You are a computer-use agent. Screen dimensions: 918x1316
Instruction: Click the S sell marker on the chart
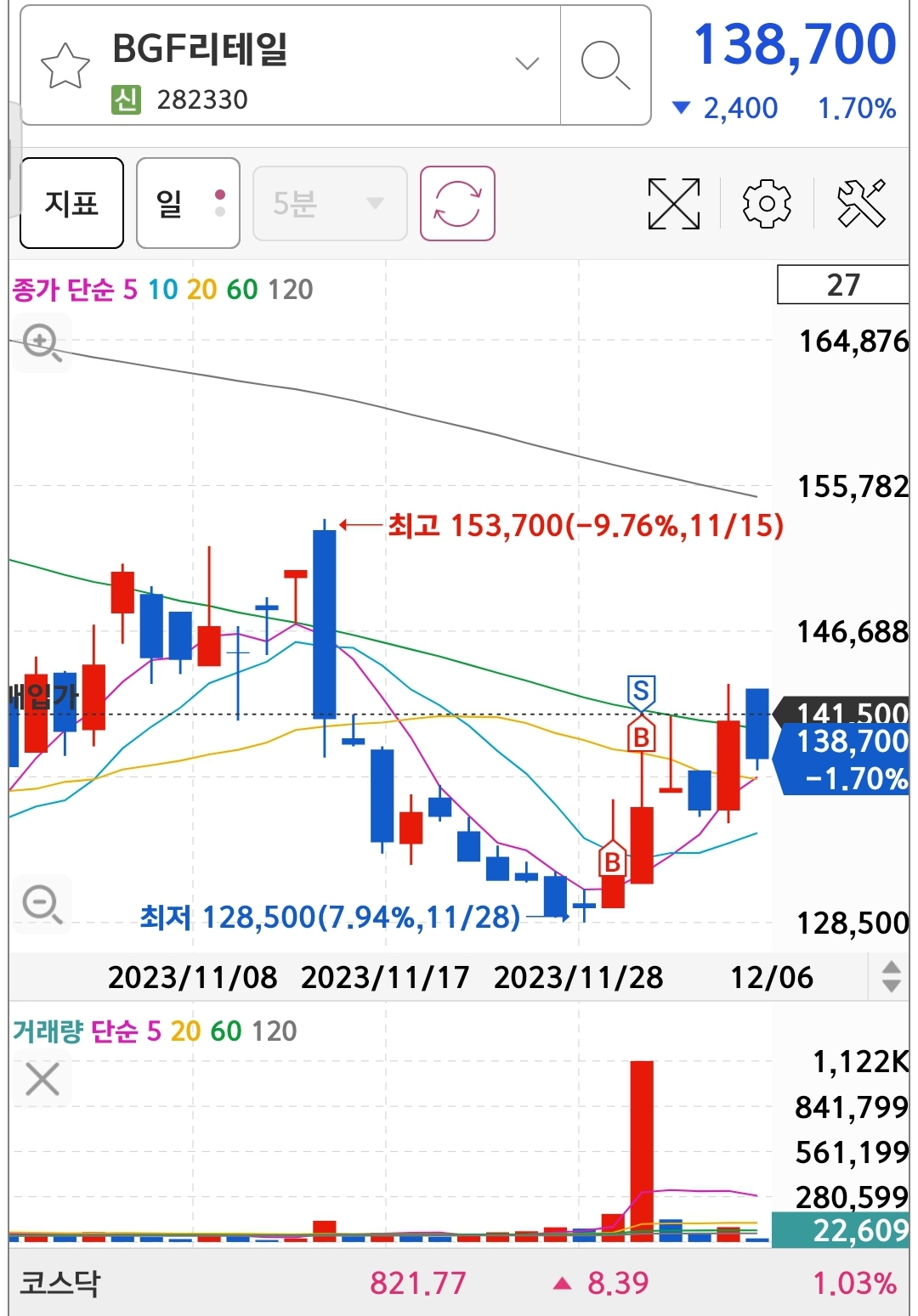point(642,692)
